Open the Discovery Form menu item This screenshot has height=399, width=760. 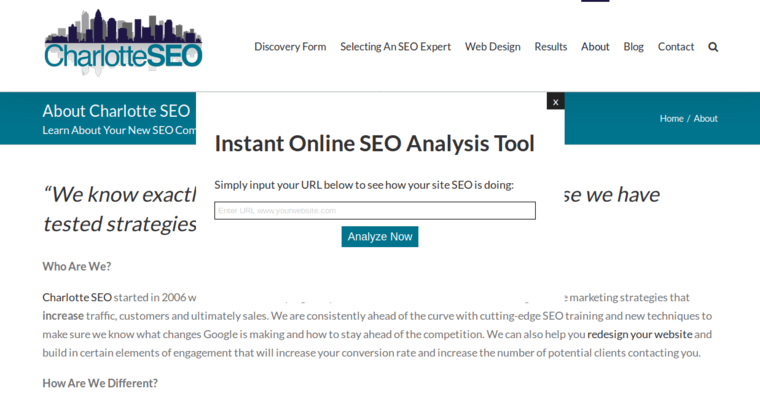290,47
